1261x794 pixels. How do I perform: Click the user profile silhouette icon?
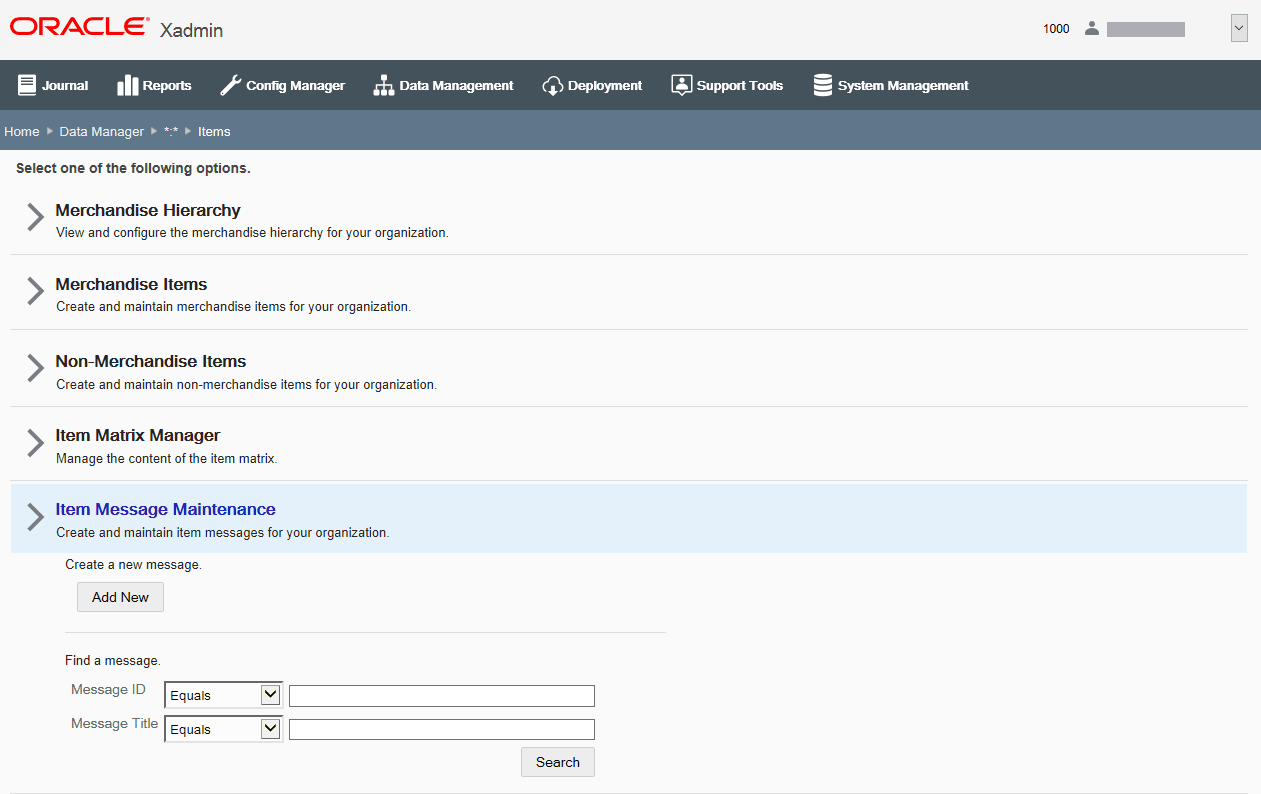point(1092,29)
